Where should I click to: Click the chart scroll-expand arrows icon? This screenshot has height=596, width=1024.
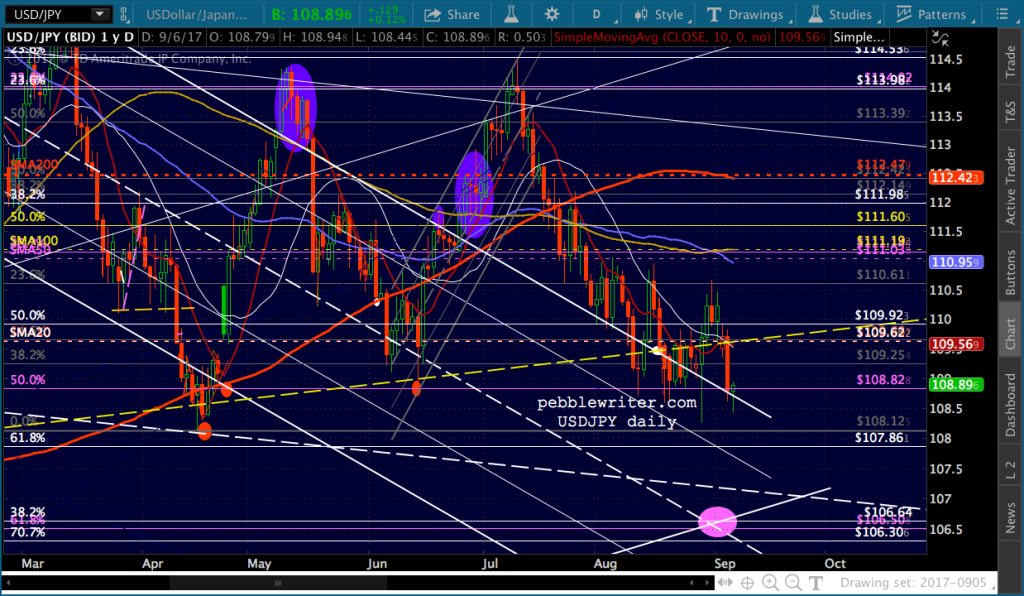coord(725,582)
